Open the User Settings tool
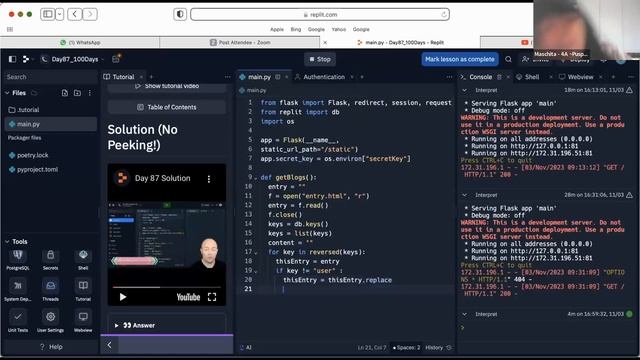 [x=50, y=321]
